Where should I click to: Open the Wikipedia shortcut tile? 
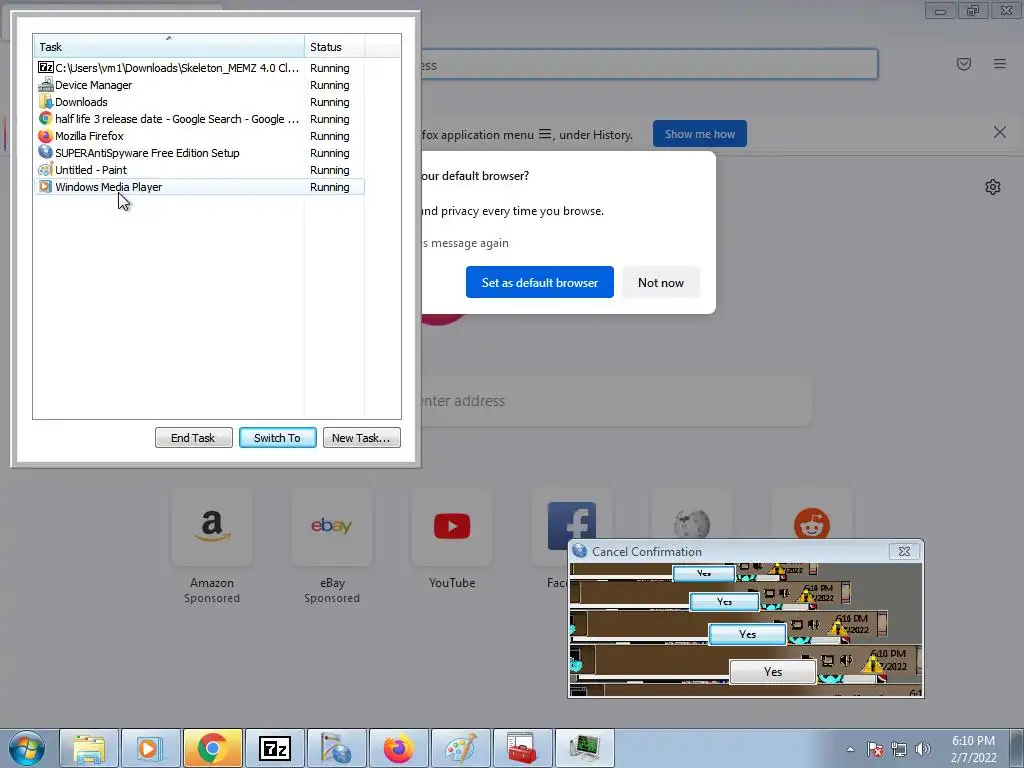(x=692, y=516)
